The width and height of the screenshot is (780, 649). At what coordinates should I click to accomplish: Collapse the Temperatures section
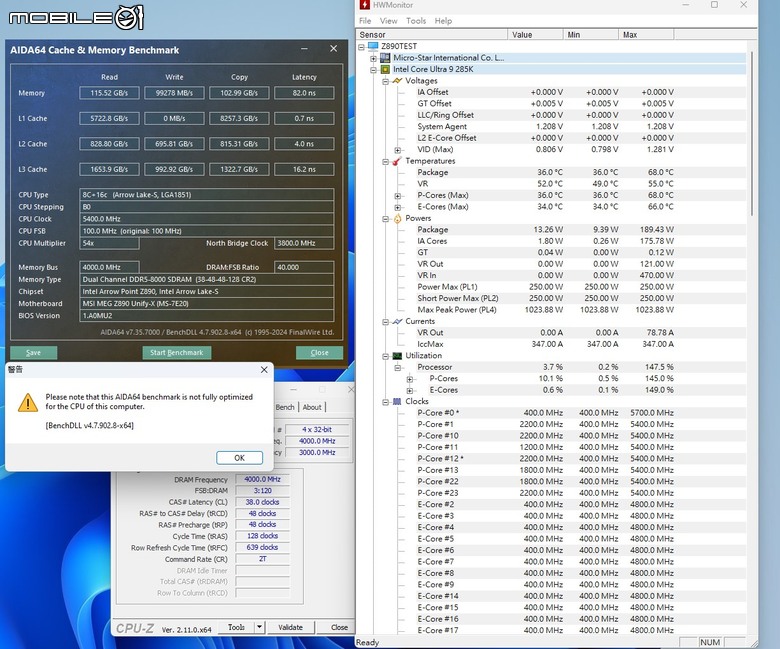(x=385, y=162)
